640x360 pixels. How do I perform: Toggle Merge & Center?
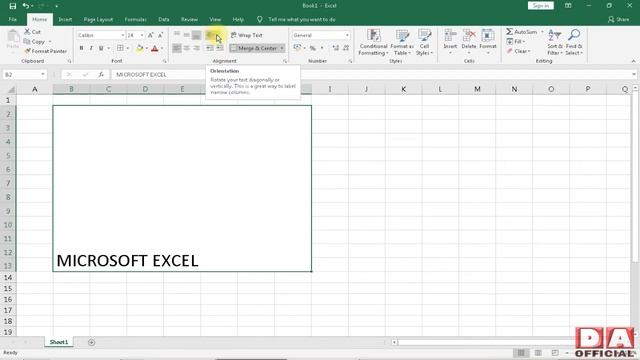click(253, 48)
